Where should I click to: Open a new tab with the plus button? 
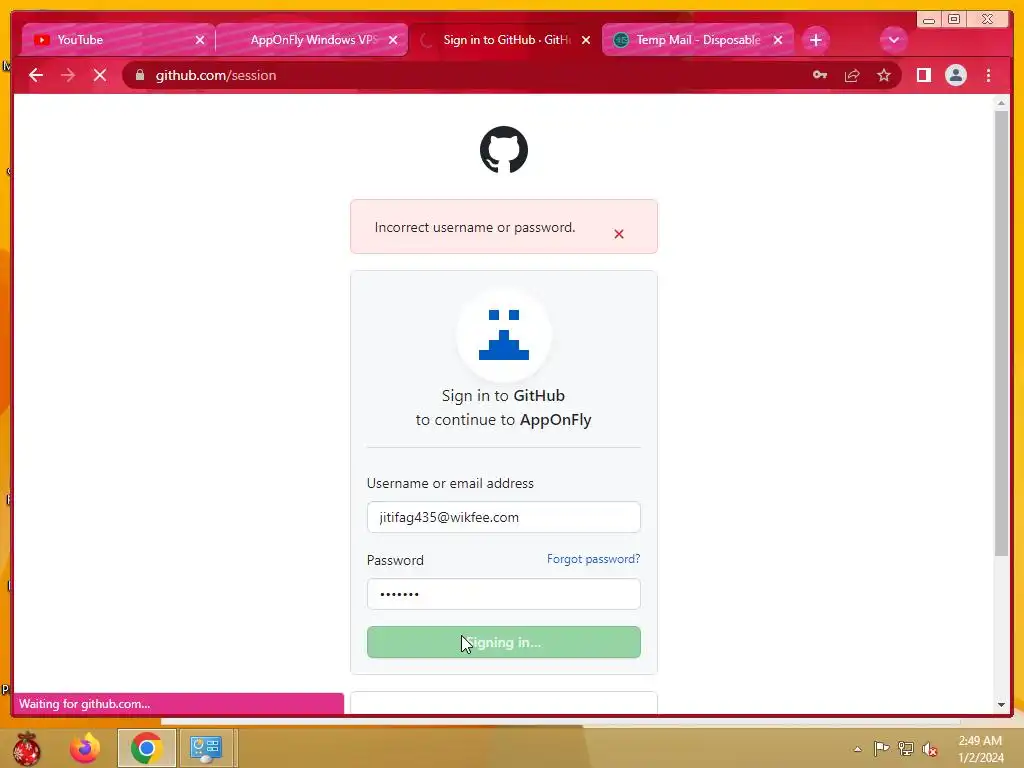[x=816, y=40]
